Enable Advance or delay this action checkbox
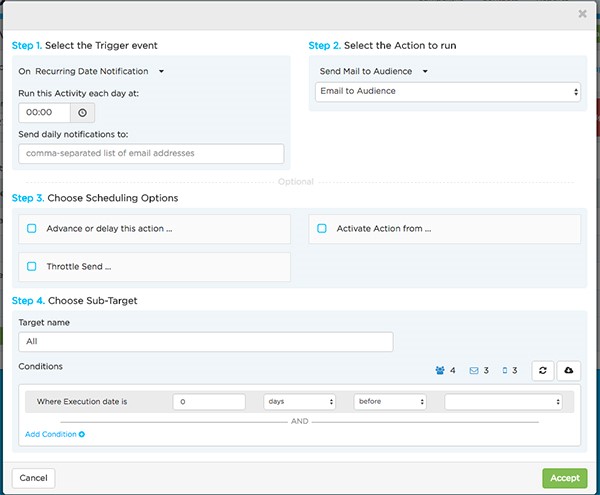Image resolution: width=600 pixels, height=495 pixels. [32, 228]
